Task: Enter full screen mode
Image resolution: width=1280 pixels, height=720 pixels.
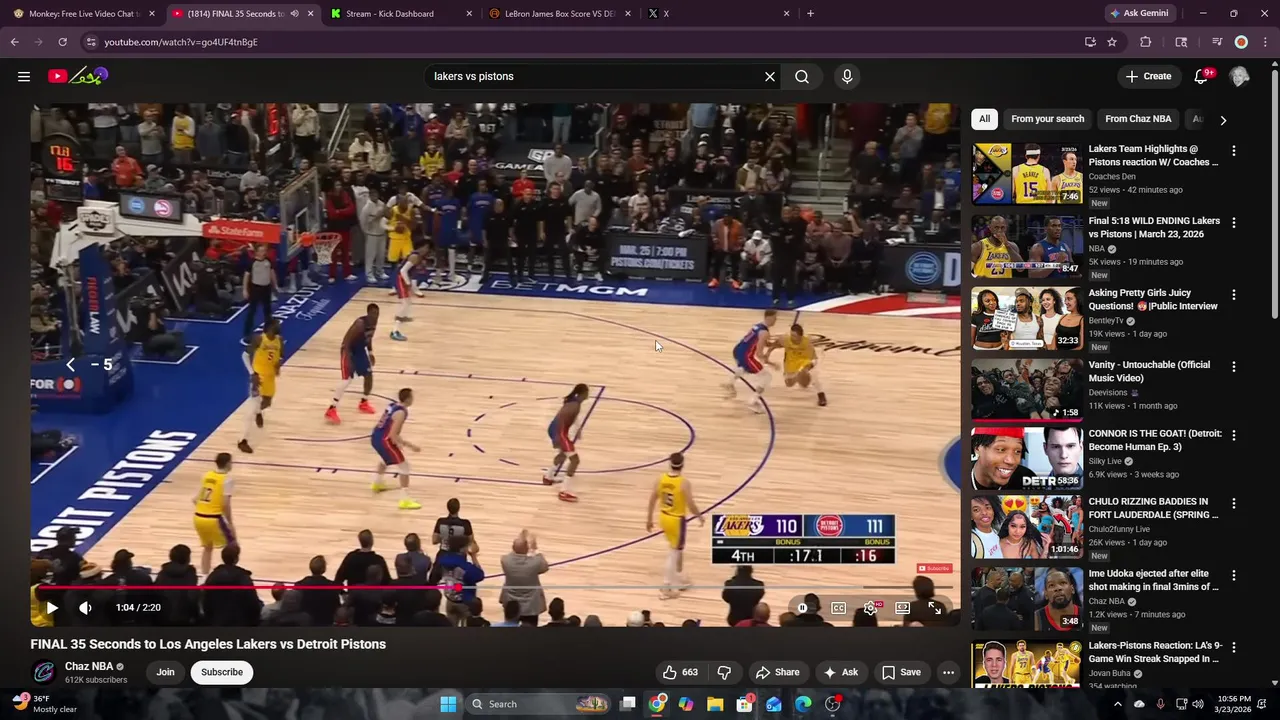Action: point(935,607)
